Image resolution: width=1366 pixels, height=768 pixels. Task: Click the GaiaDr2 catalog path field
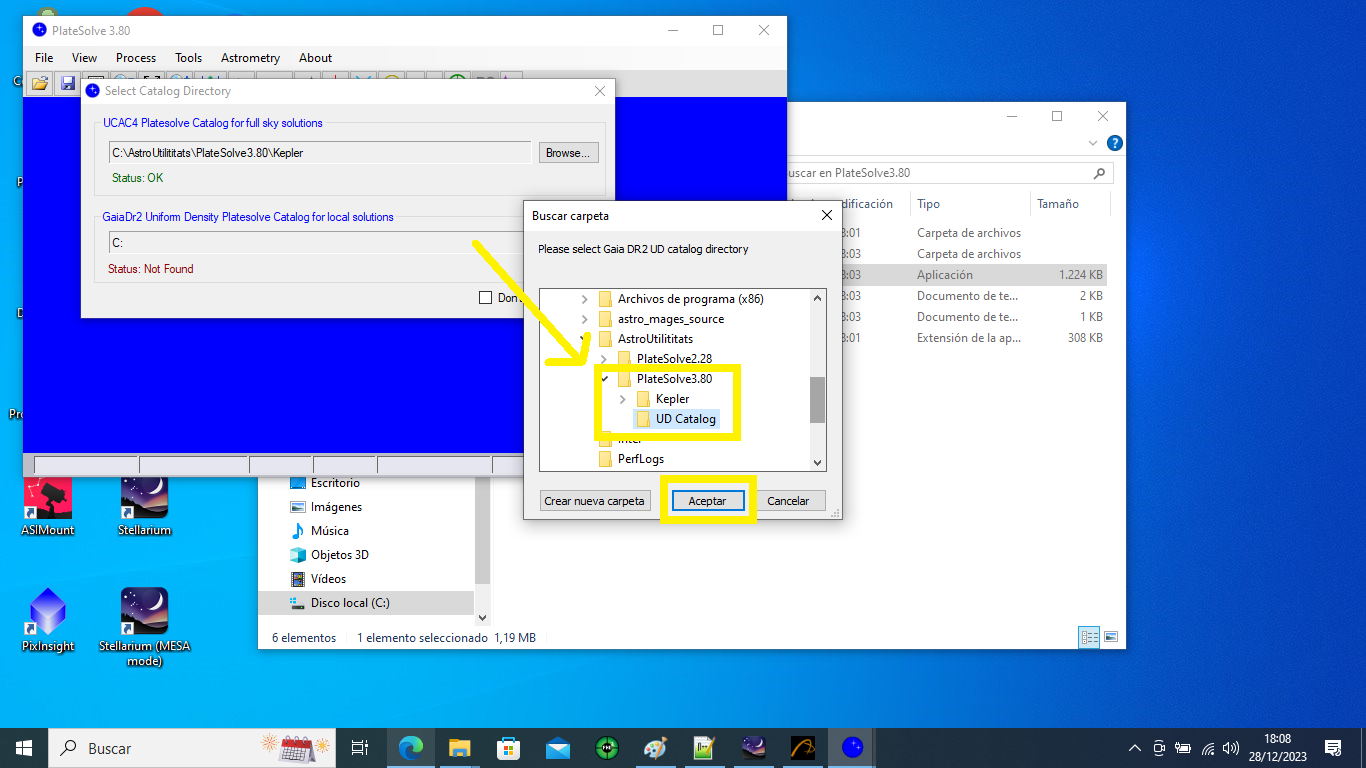point(315,243)
